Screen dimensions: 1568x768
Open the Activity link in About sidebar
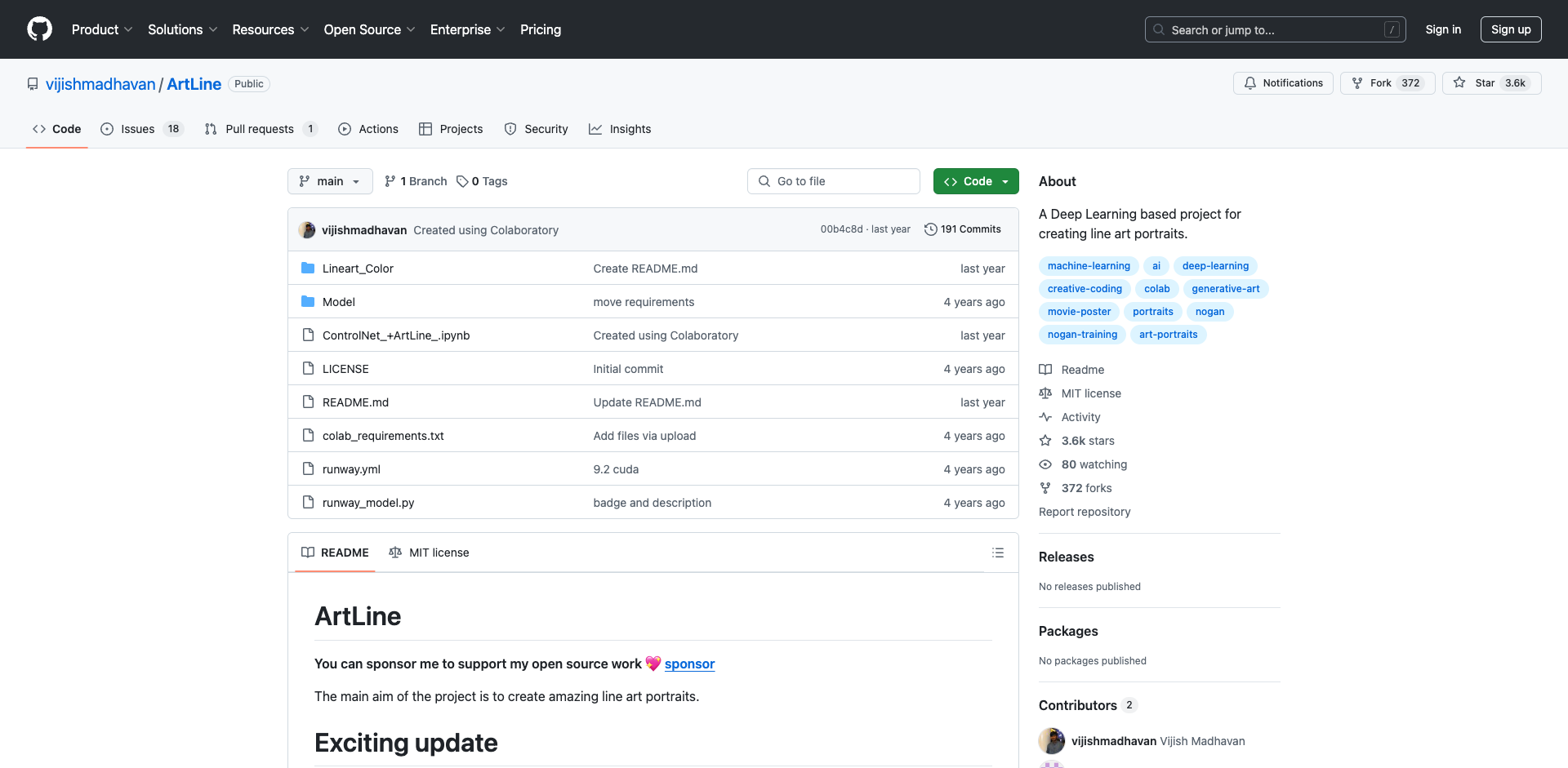(x=1070, y=417)
